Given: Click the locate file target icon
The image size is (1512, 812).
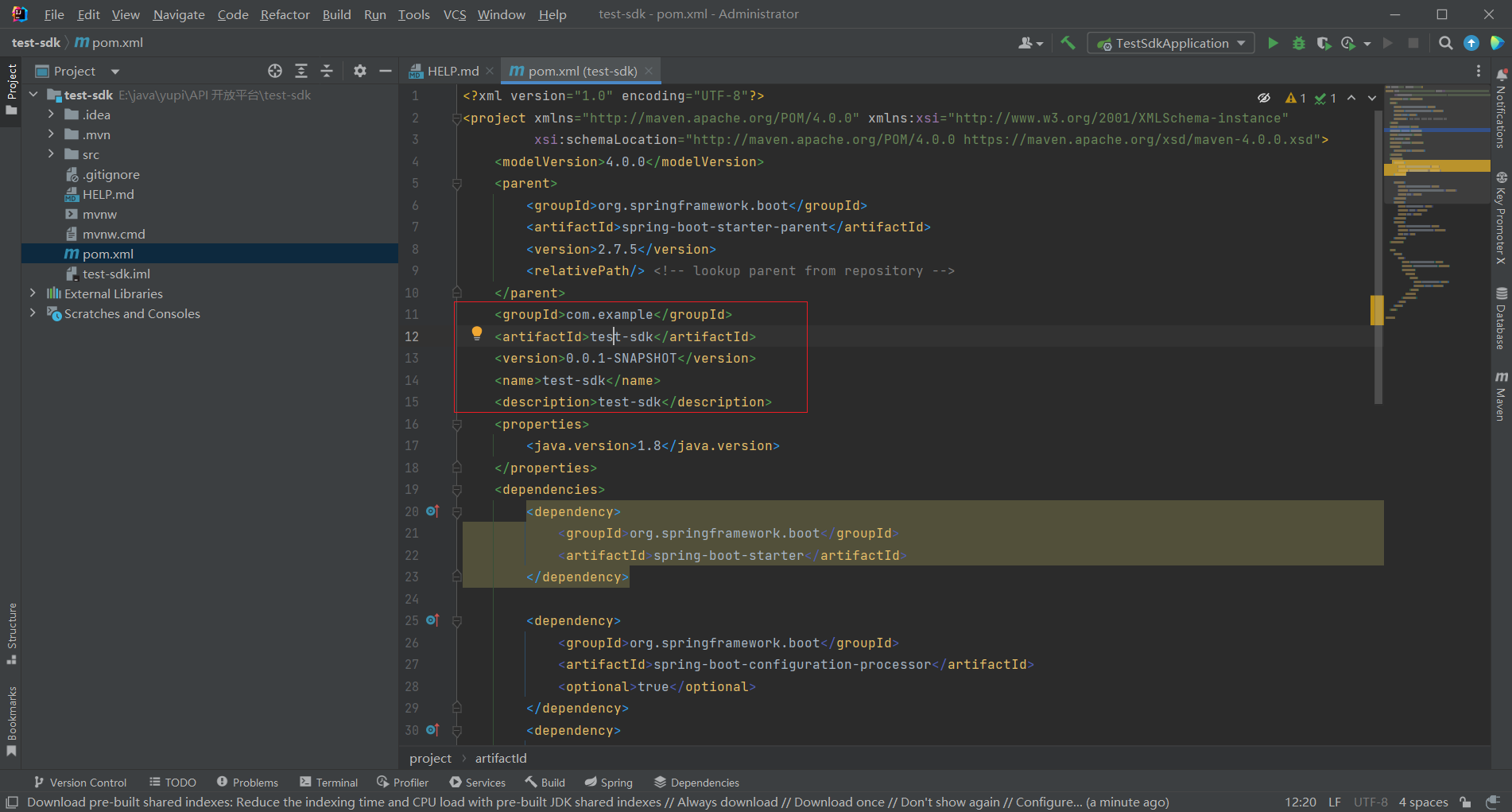Looking at the screenshot, I should click(x=275, y=71).
